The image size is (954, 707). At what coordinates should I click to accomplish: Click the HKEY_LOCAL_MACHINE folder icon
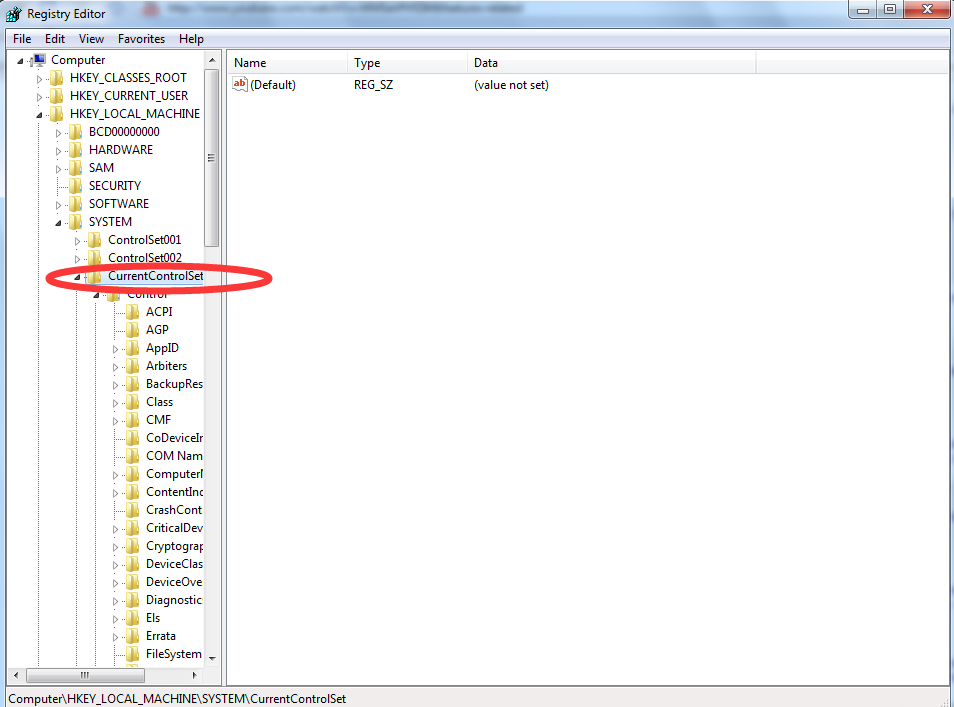click(x=57, y=114)
